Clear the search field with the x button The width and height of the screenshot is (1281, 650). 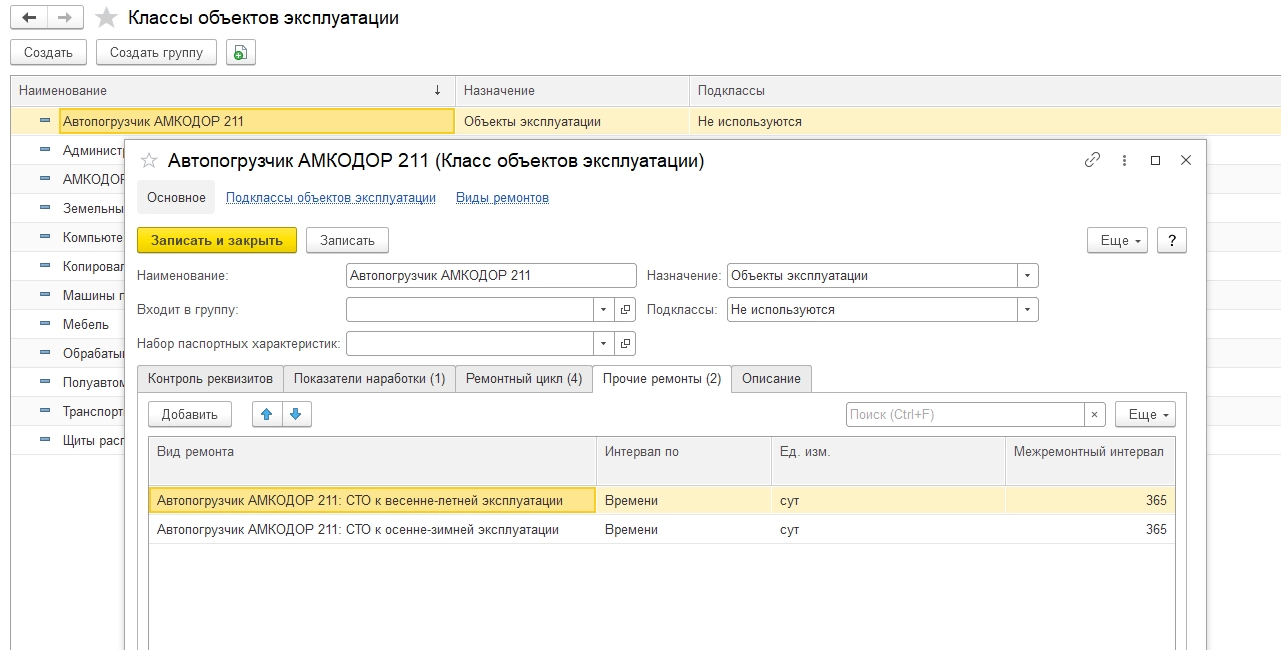coord(1095,414)
